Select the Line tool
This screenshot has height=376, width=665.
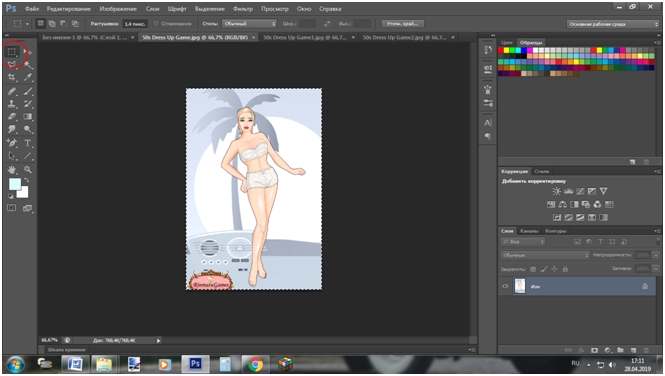click(28, 156)
